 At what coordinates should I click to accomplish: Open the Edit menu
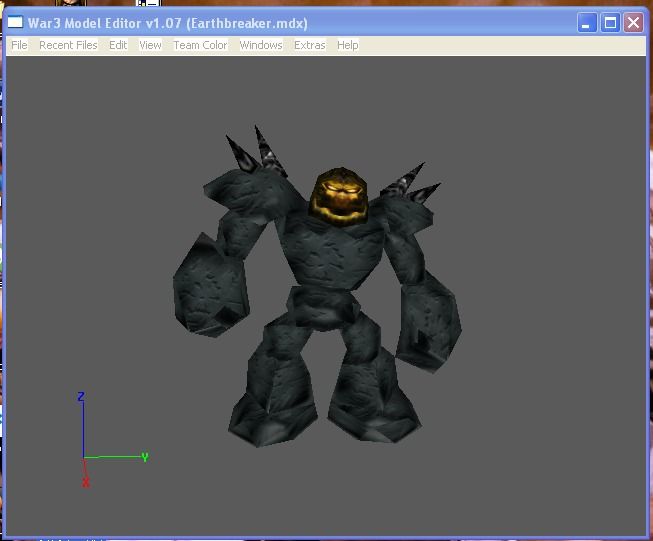[x=118, y=45]
